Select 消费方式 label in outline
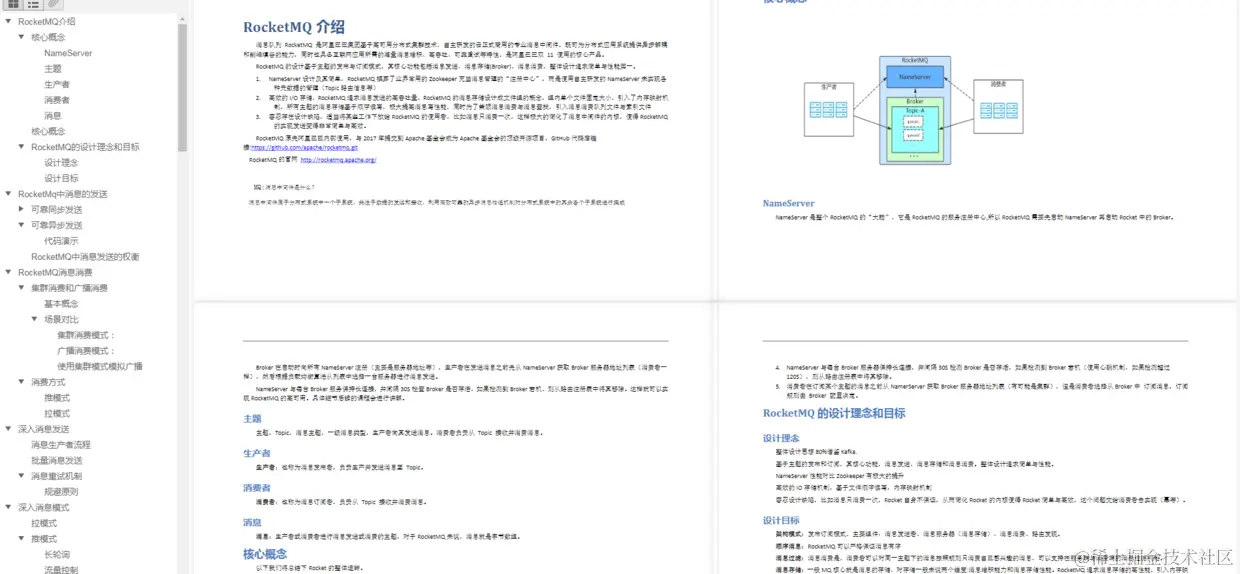This screenshot has height=574, width=1240. tap(49, 382)
